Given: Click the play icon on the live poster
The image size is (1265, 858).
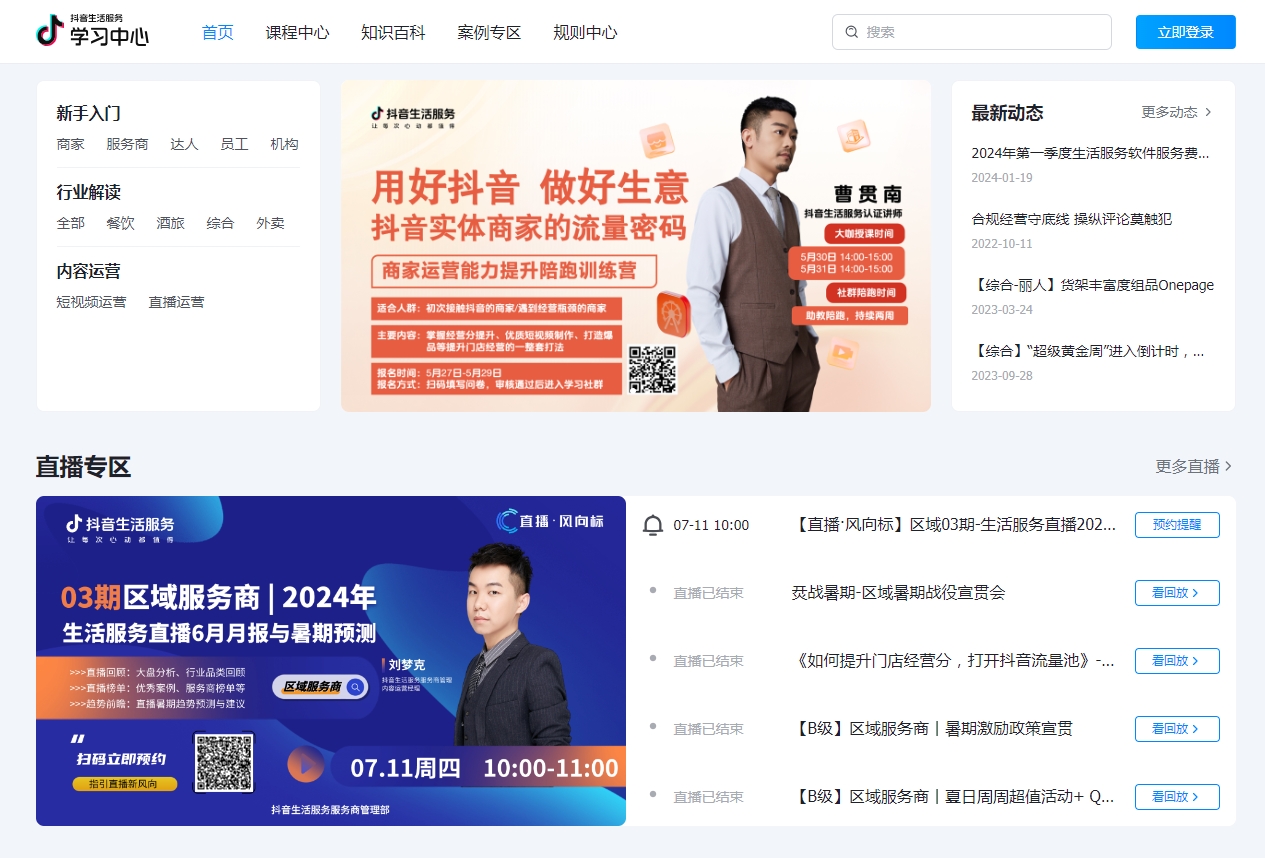Looking at the screenshot, I should [306, 765].
